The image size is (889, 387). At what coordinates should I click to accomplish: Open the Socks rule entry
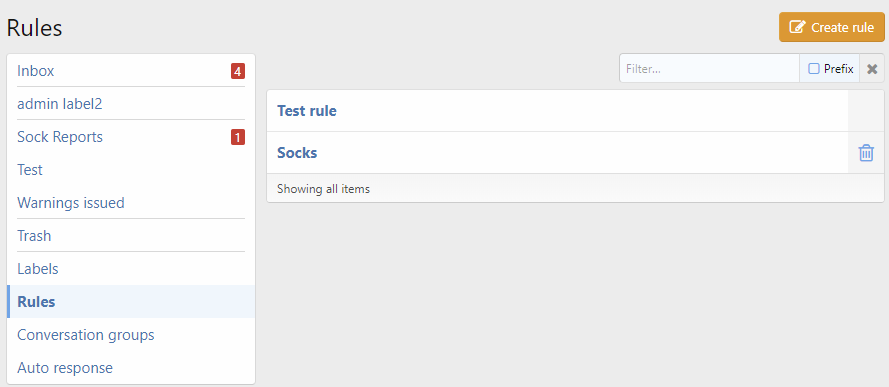(x=297, y=152)
